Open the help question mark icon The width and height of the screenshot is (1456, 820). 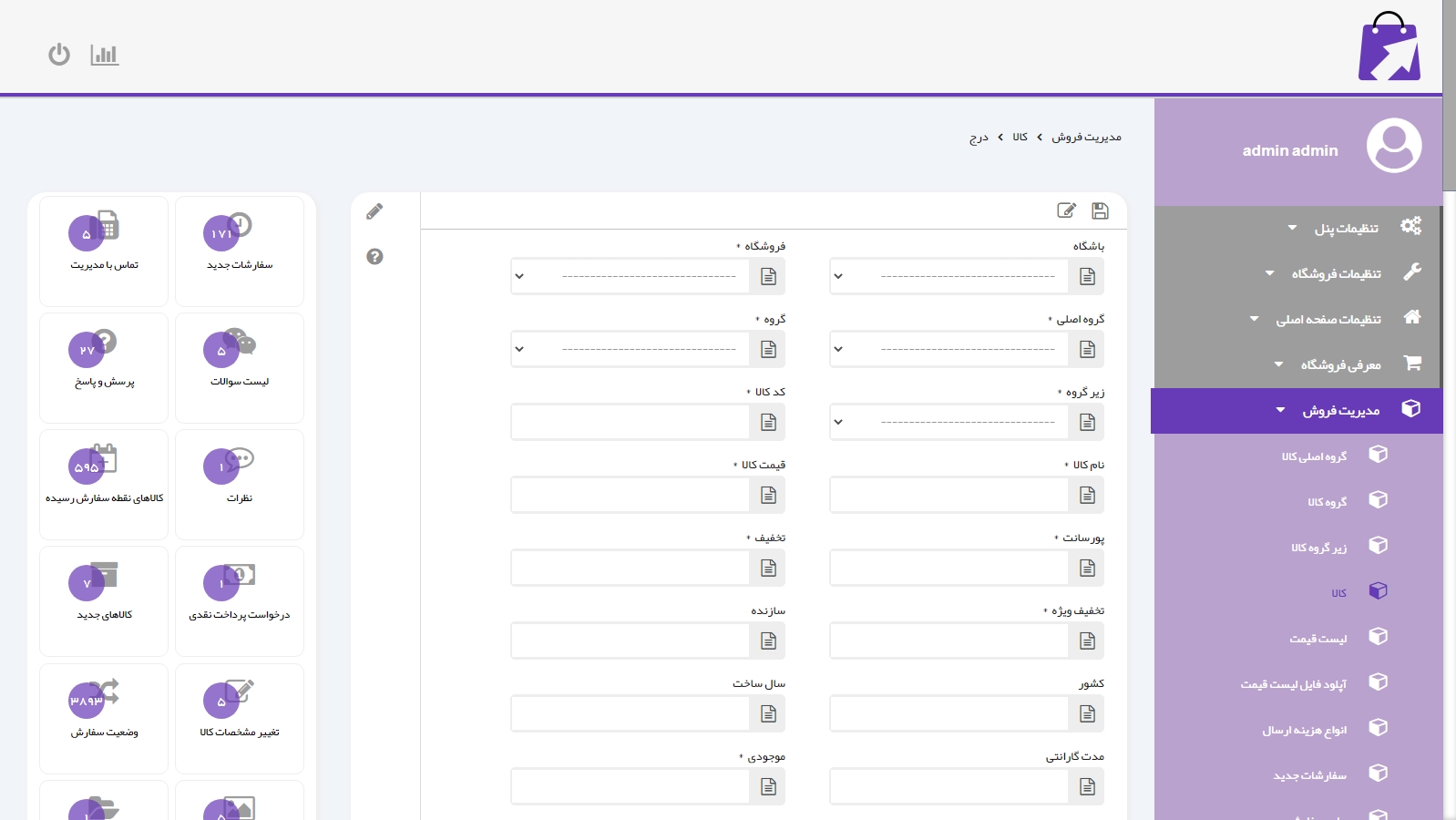(374, 257)
